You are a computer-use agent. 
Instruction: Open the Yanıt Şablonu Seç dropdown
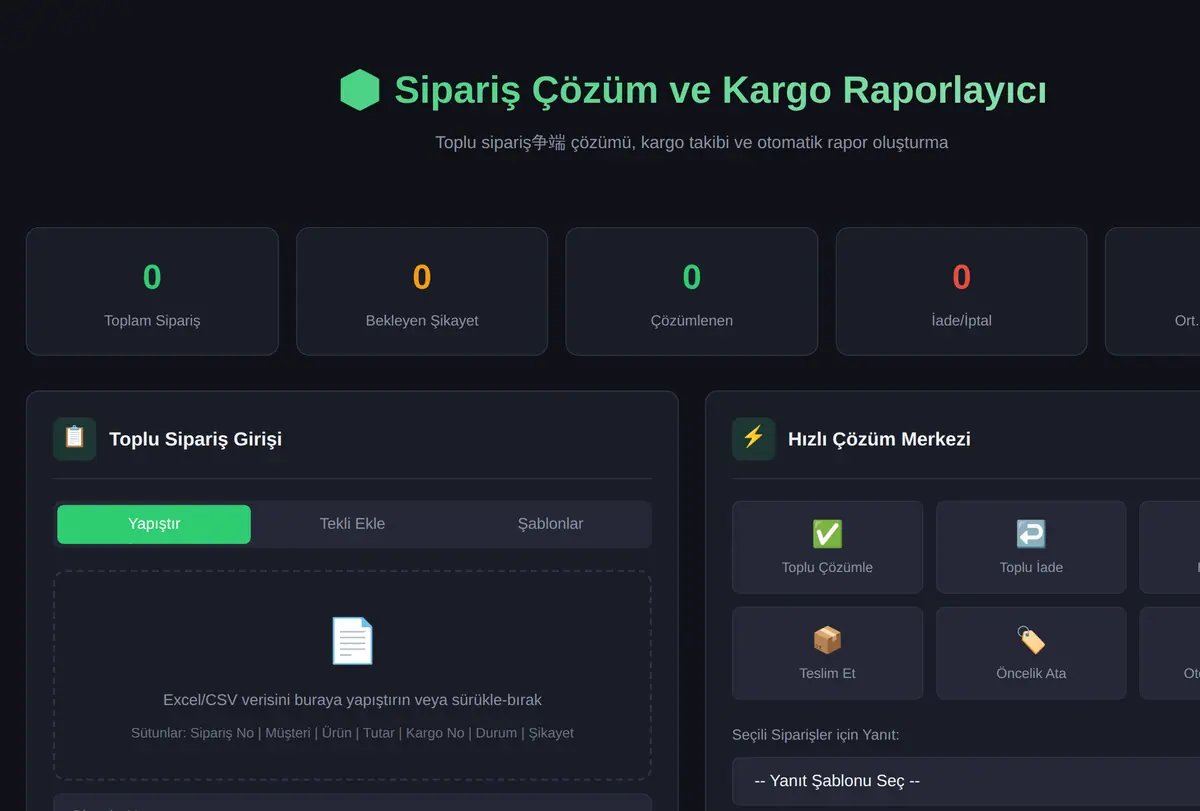coord(966,781)
